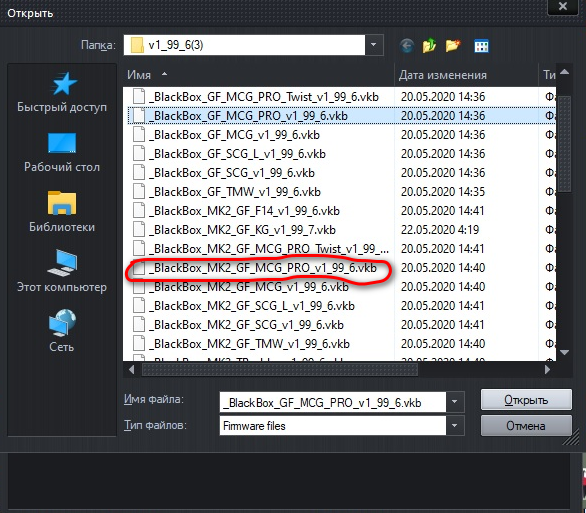Sort files by Имя column header
Screen dimensions: 586x513
tap(259, 75)
